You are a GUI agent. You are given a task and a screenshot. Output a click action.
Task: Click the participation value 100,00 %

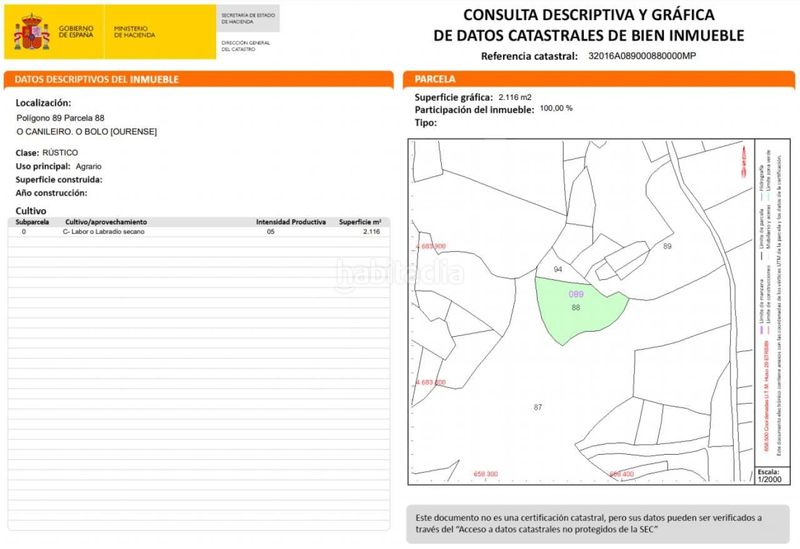556,108
